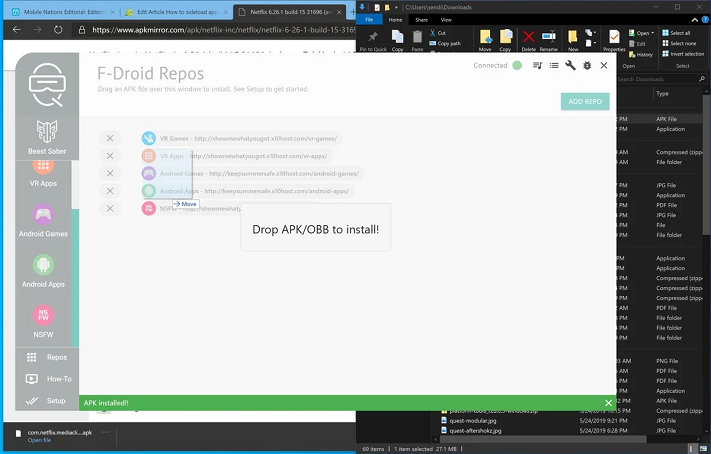Viewport: 711px width, 454px height.
Task: Open the Android Apps category
Action: [x=43, y=271]
